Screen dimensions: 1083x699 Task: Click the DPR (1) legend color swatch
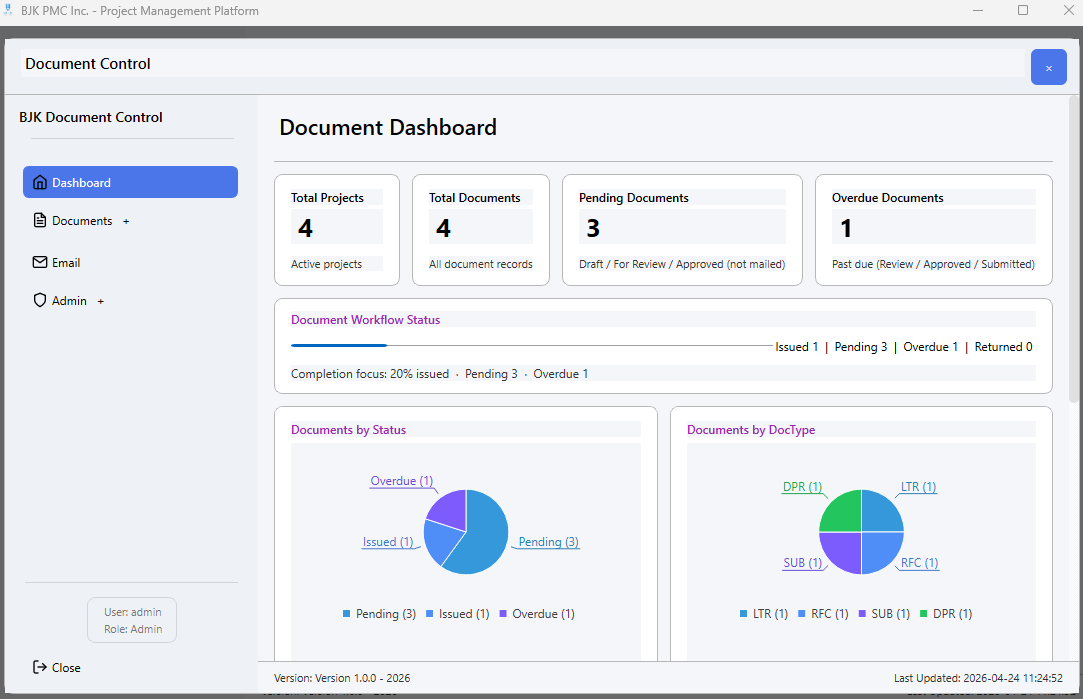pos(923,613)
